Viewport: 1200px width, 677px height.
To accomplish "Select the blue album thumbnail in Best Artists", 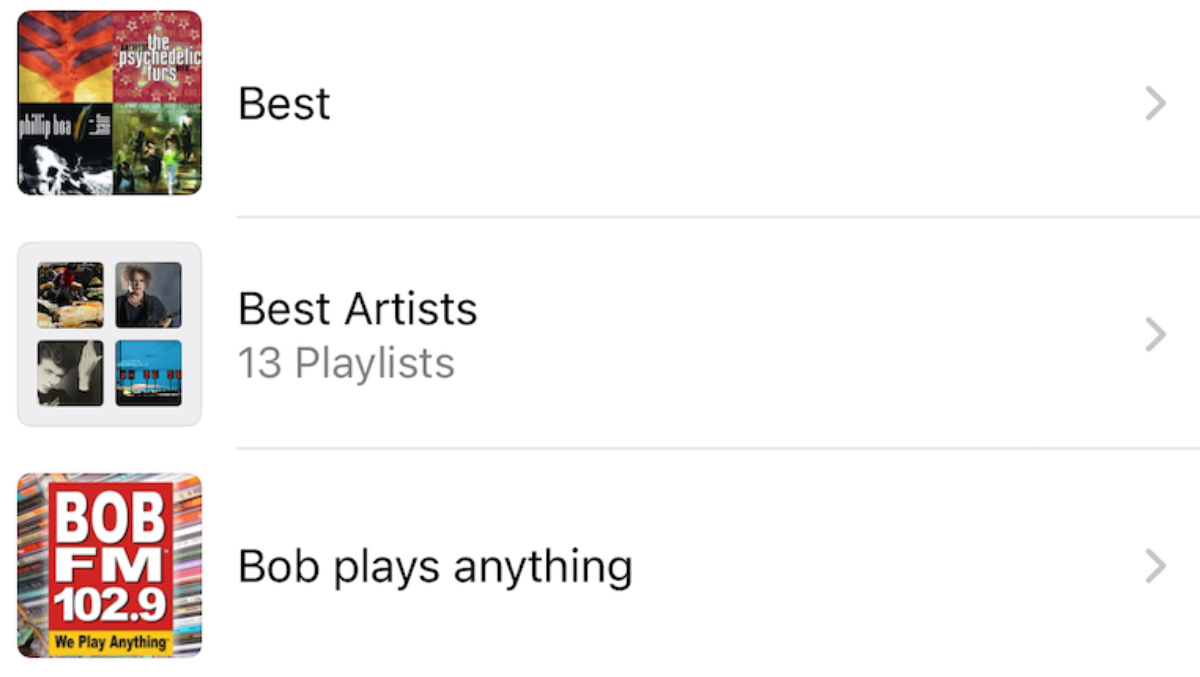I will coord(148,373).
